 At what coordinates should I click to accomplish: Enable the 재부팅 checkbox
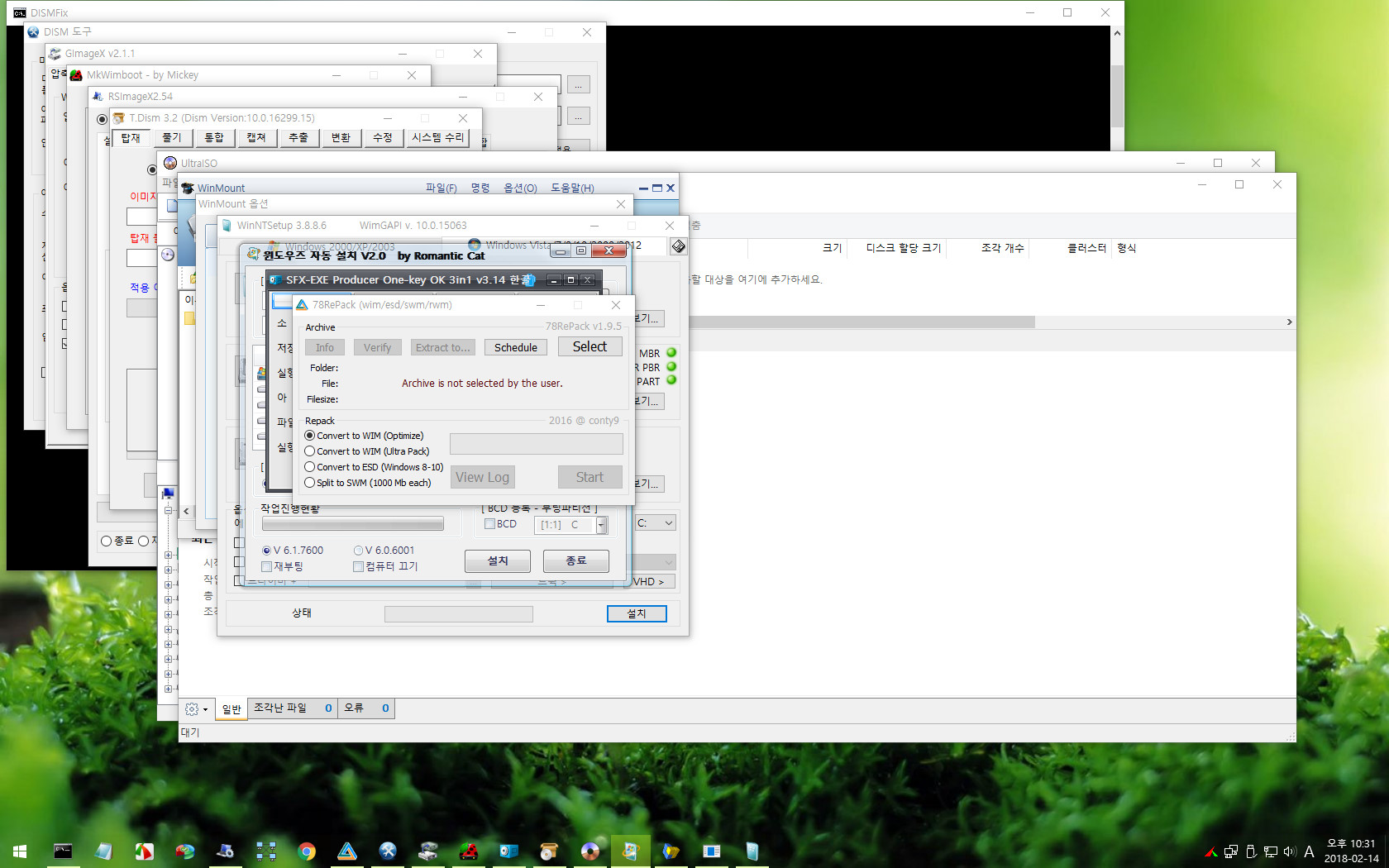(x=266, y=567)
